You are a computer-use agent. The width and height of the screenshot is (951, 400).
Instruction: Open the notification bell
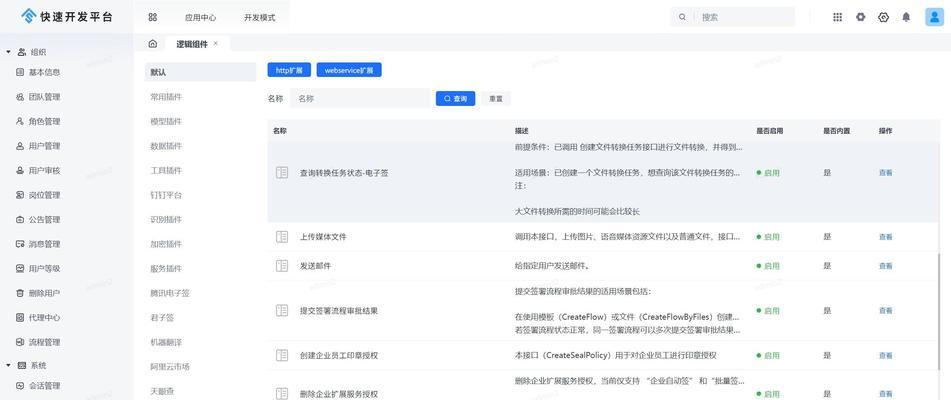pos(906,17)
